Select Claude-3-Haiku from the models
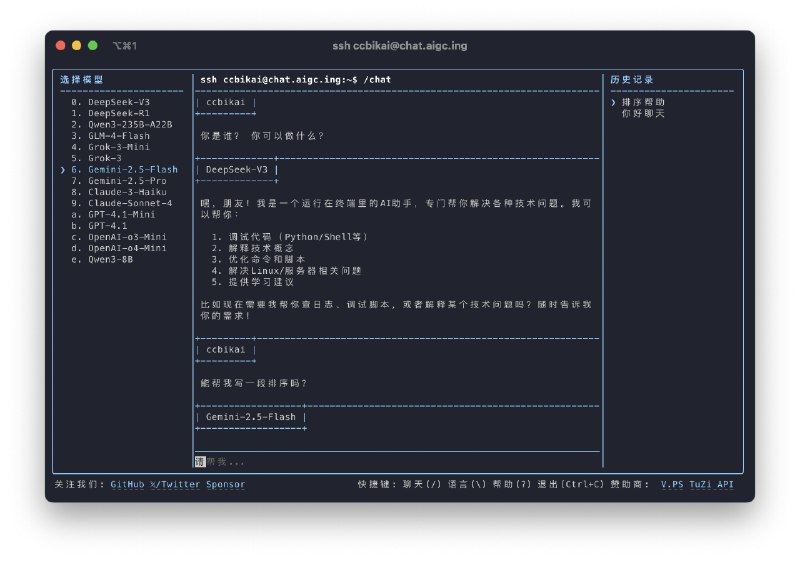Image resolution: width=800 pixels, height=562 pixels. (x=126, y=192)
